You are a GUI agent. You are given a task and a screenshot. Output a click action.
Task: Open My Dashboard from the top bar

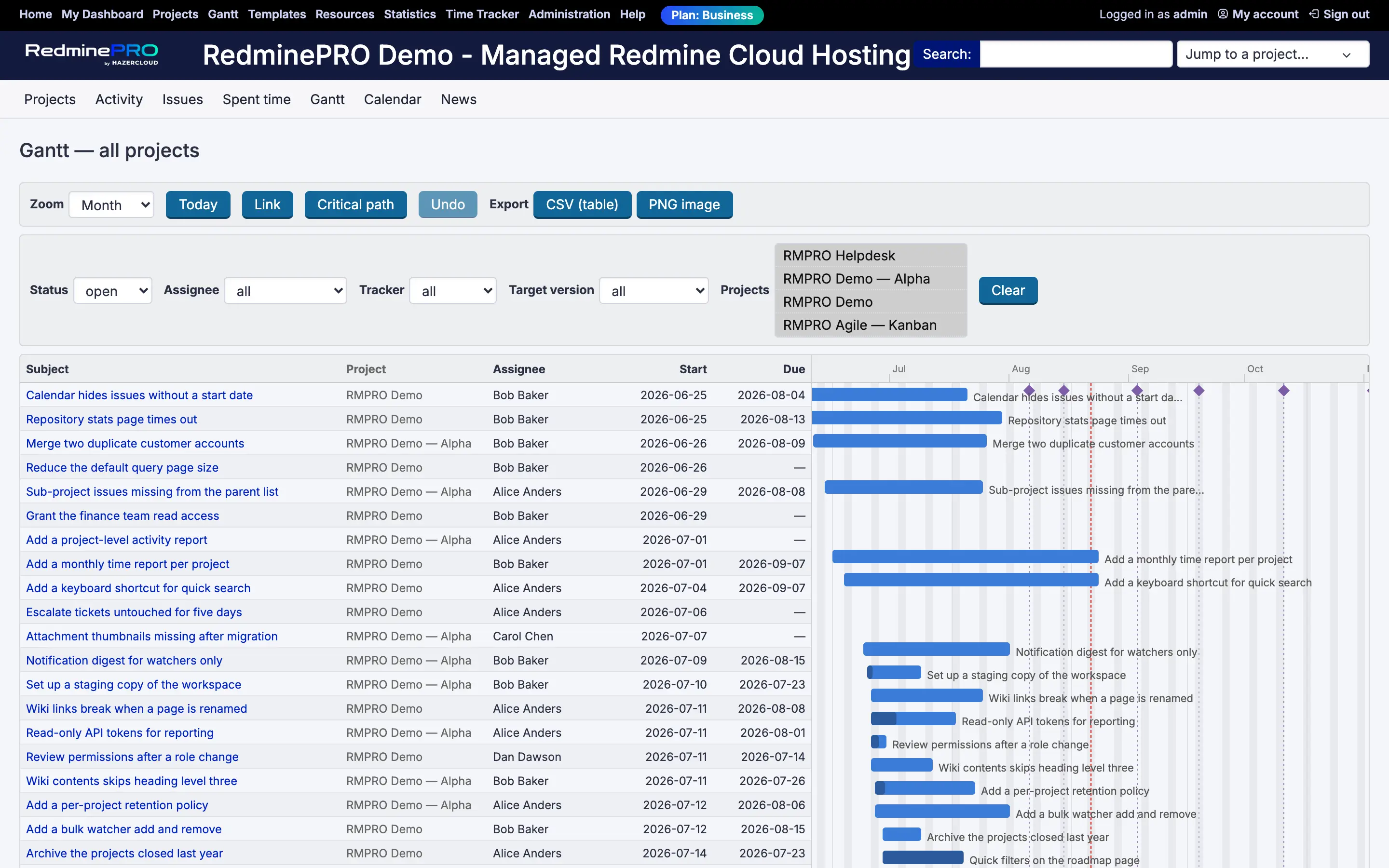pyautogui.click(x=102, y=14)
